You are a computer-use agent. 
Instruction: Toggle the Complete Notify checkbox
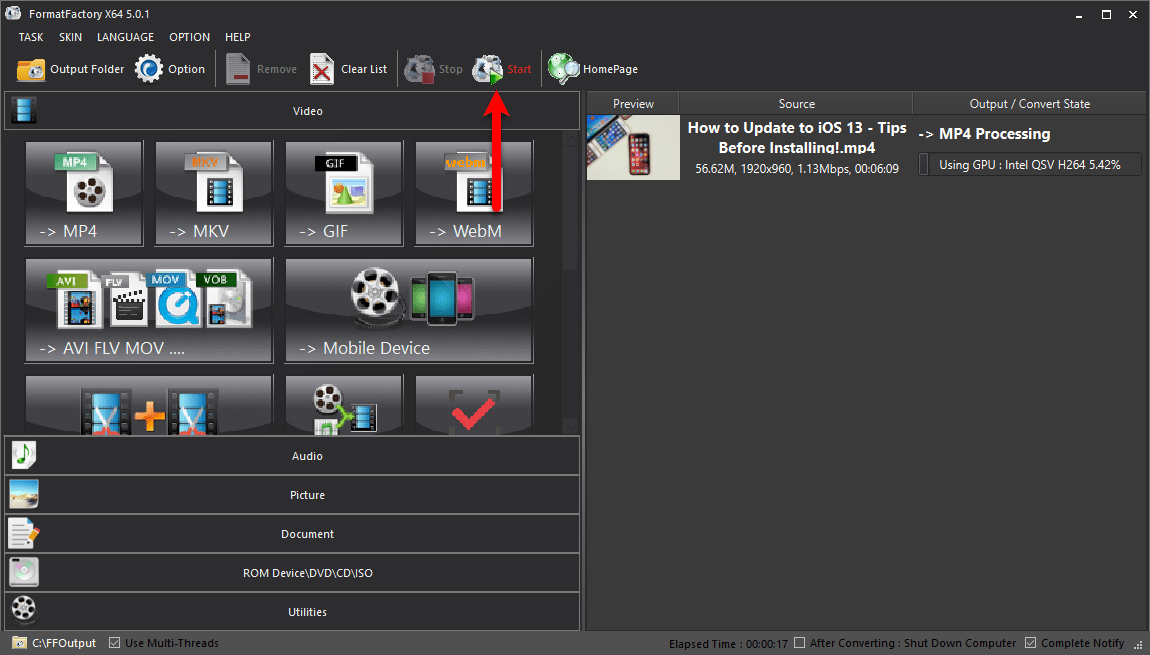click(x=1030, y=643)
